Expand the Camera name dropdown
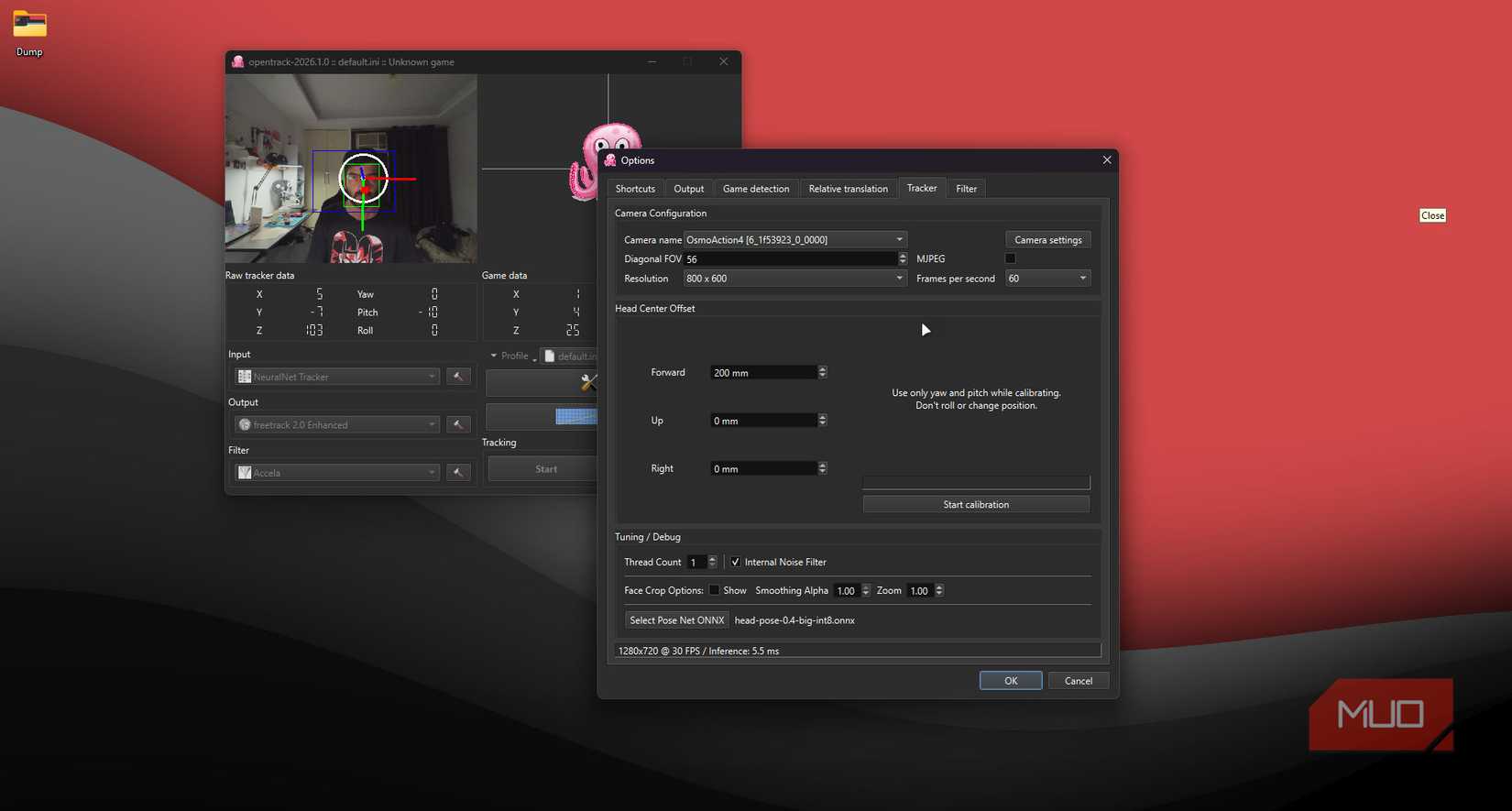This screenshot has height=811, width=1512. (x=795, y=239)
